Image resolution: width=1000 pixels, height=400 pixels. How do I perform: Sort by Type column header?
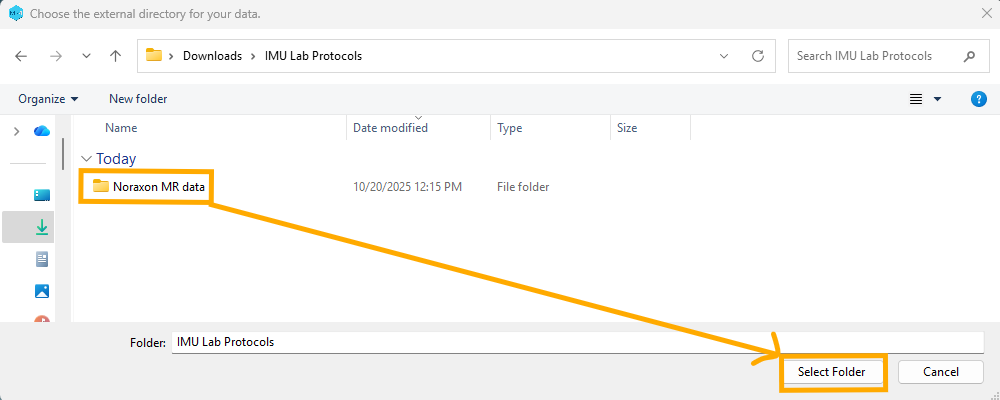[x=510, y=128]
